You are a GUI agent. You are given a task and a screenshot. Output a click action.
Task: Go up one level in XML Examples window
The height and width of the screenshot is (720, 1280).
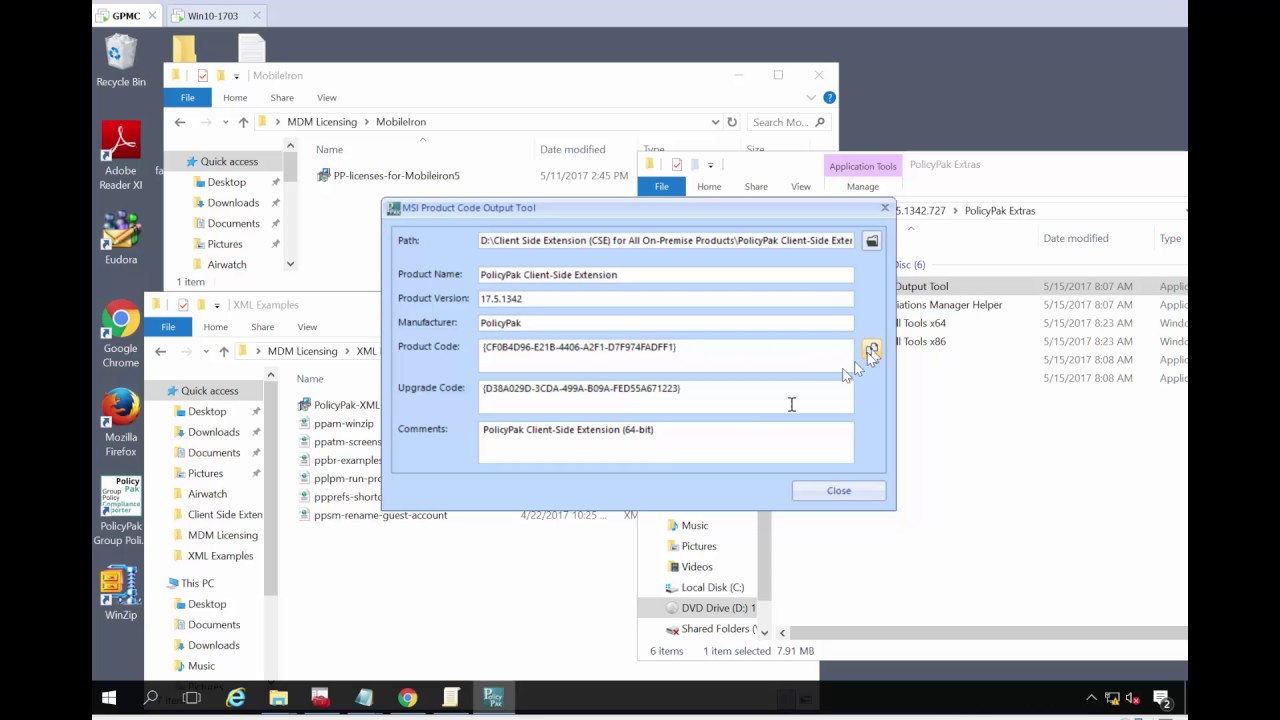[223, 351]
